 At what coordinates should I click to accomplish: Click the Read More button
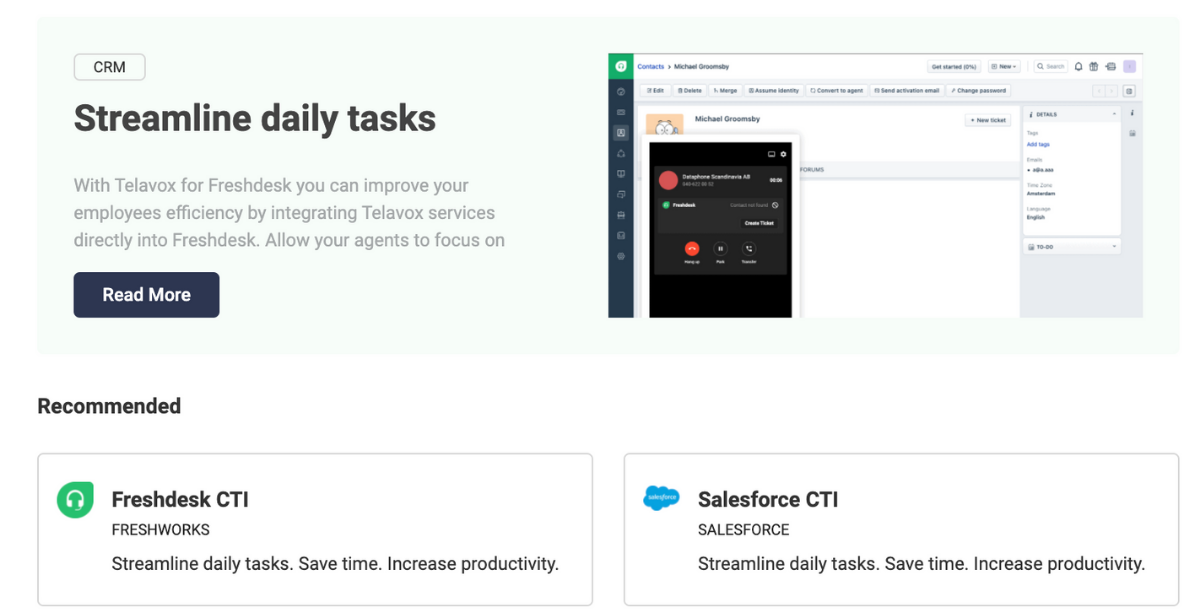[x=146, y=295]
